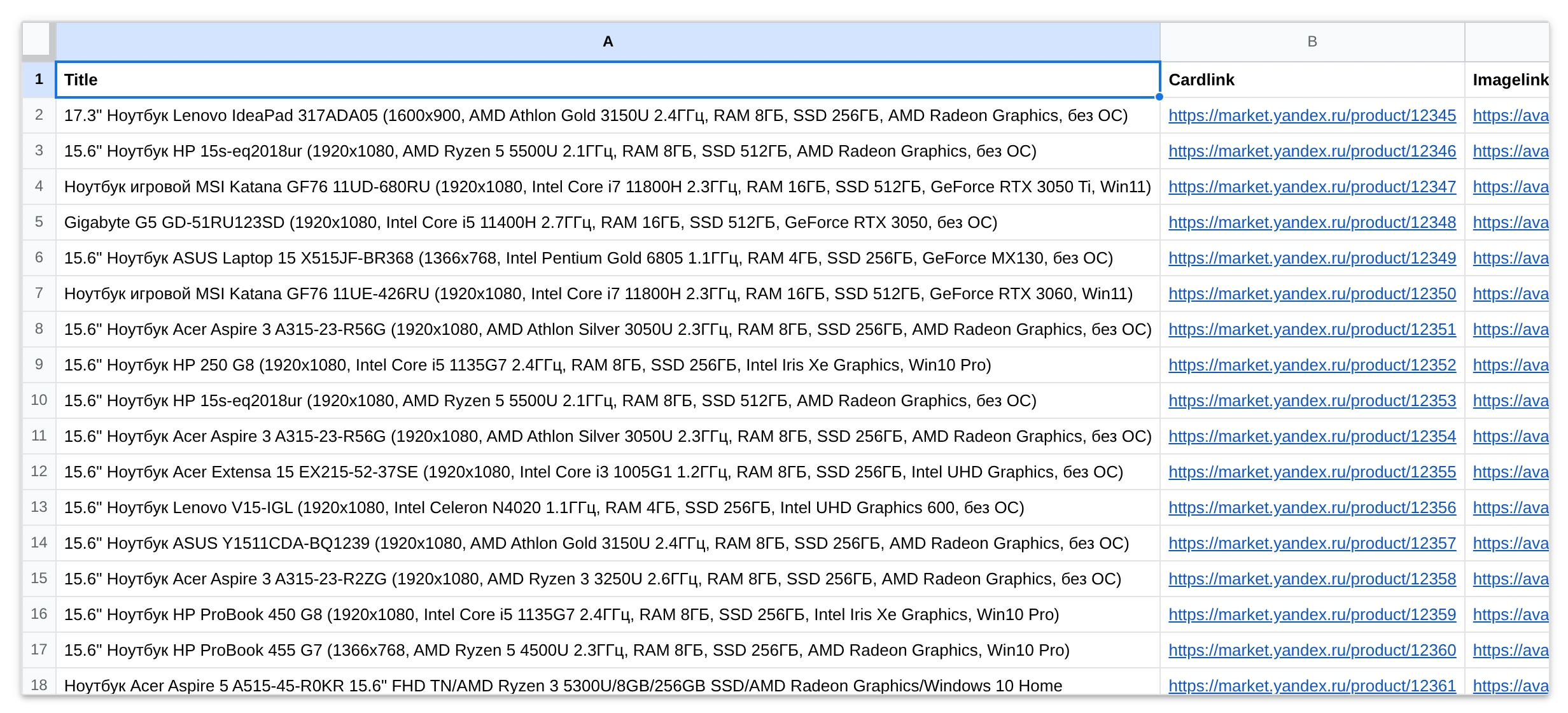Select column A header
Viewport: 1568px width, 713px height.
click(608, 41)
